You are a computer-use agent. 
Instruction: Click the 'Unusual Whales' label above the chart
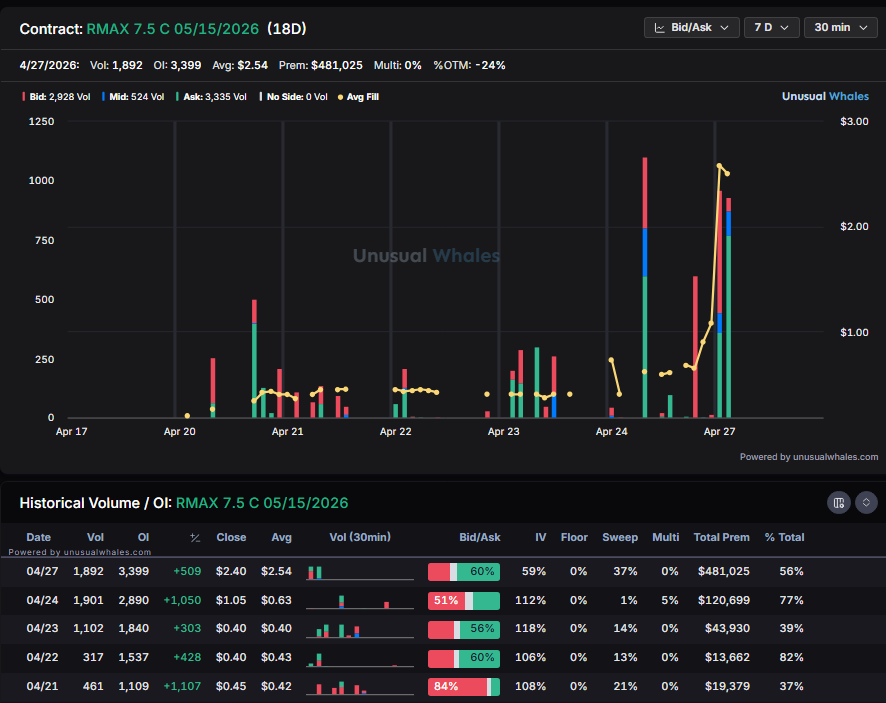pos(825,96)
